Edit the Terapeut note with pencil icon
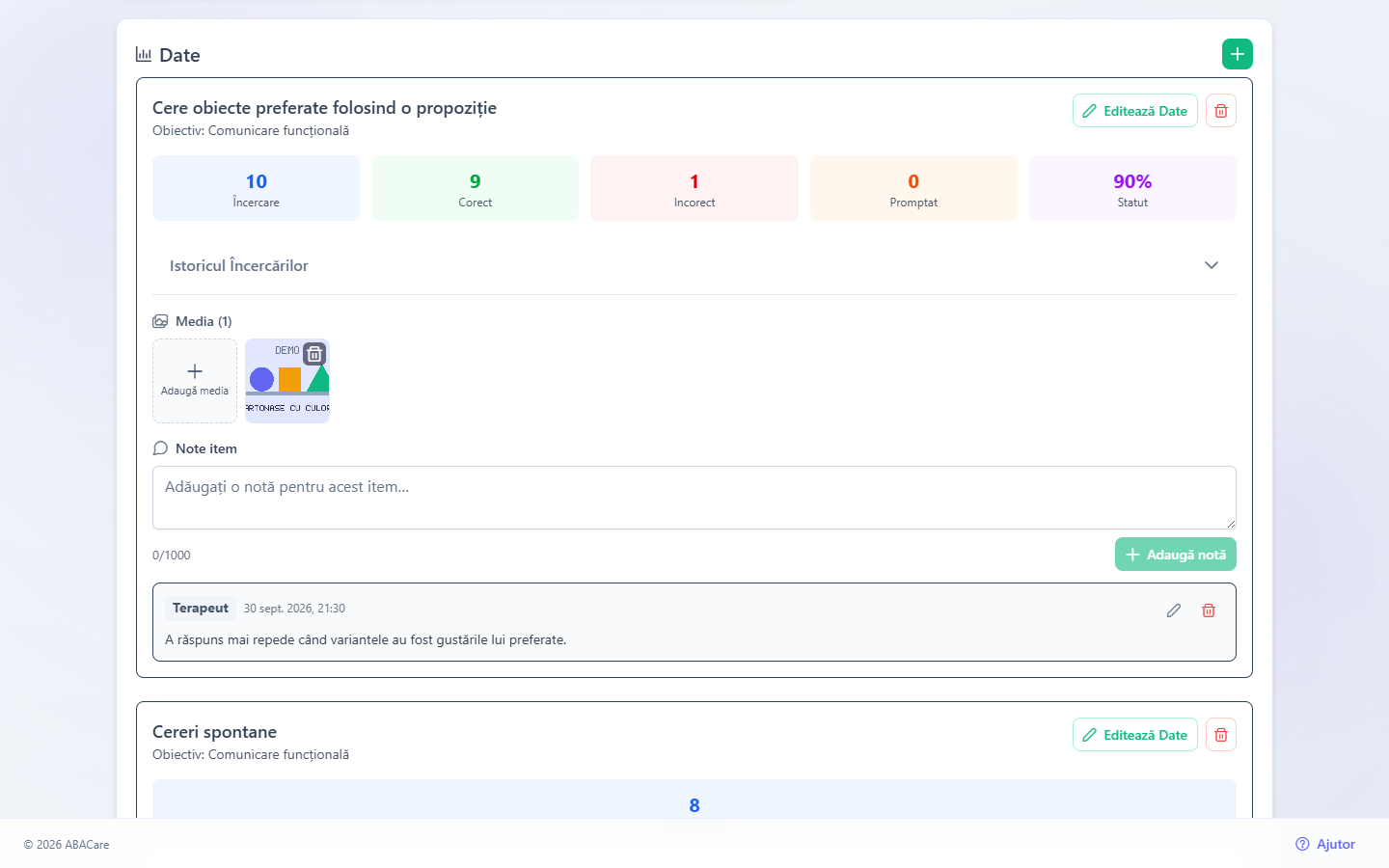Screen dimensions: 1389x868 1174,610
